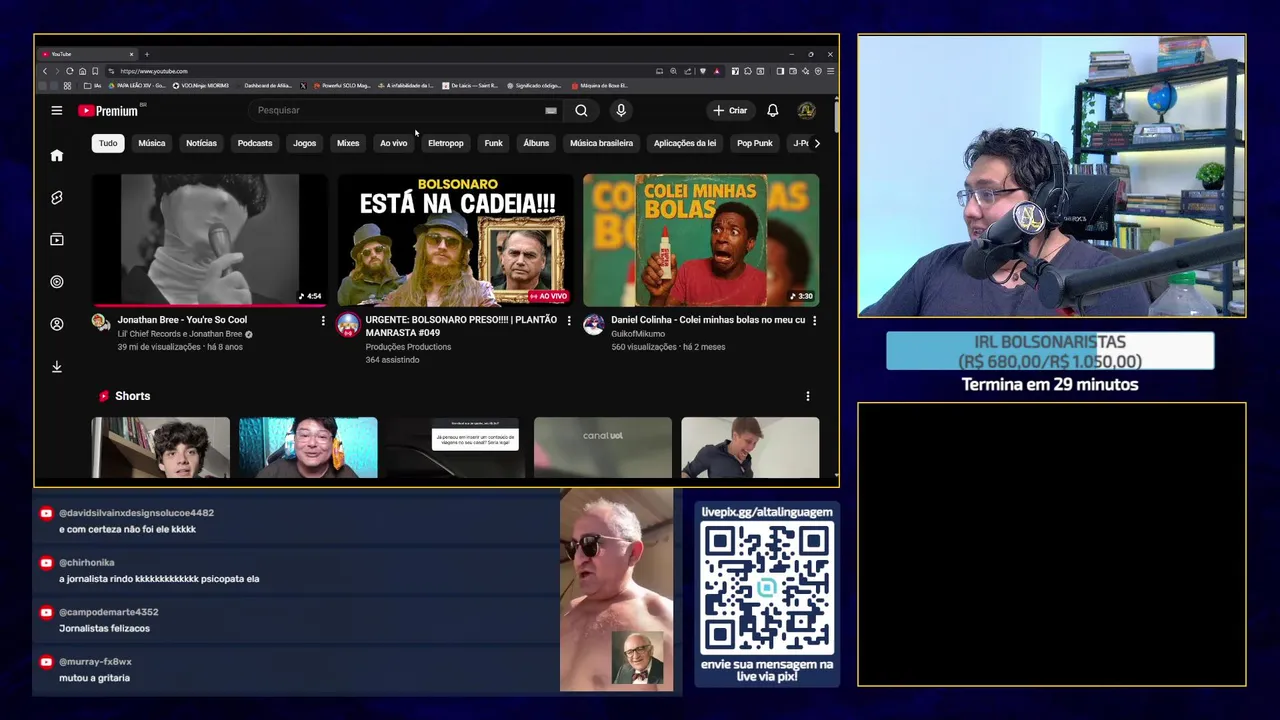Open YouTube Music icon in sidebar

[x=57, y=282]
